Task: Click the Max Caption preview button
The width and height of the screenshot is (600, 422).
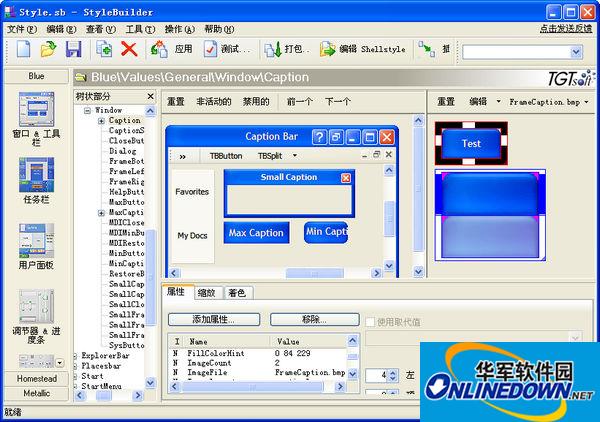Action: 256,233
